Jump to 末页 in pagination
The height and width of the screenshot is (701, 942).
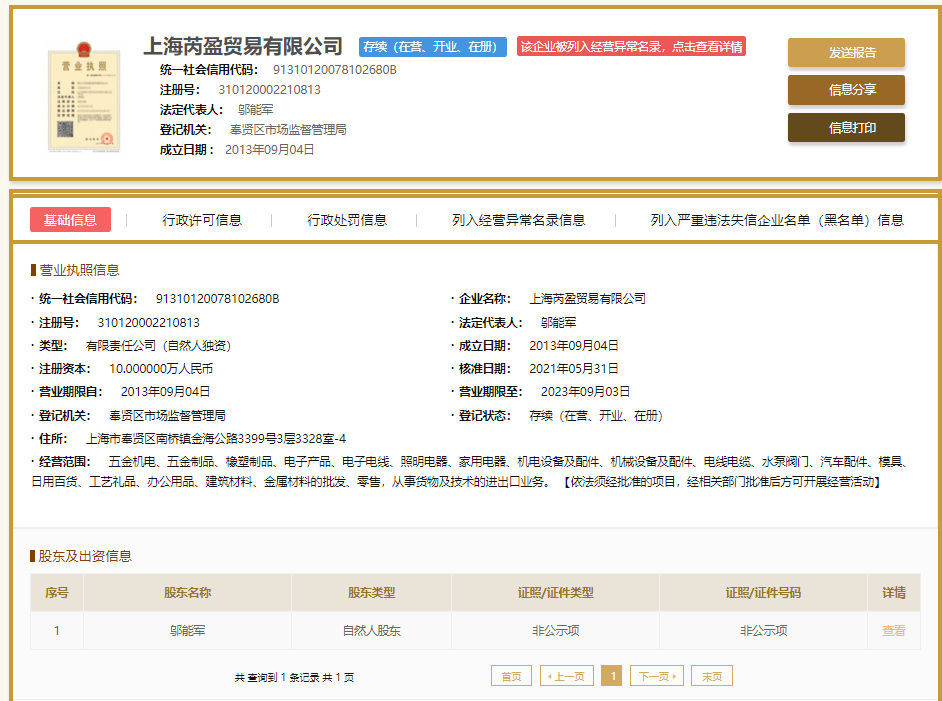711,675
